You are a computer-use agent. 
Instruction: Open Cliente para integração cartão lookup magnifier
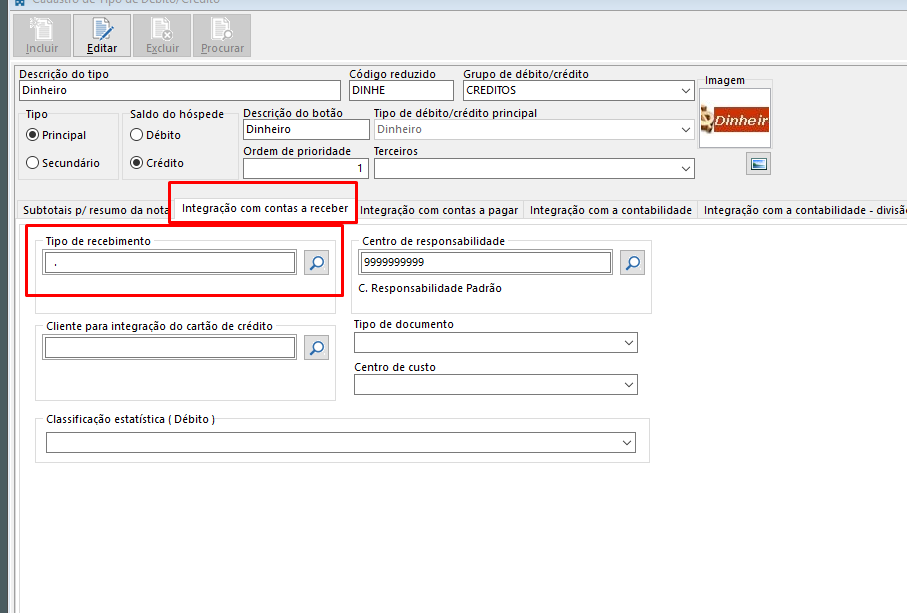(316, 348)
